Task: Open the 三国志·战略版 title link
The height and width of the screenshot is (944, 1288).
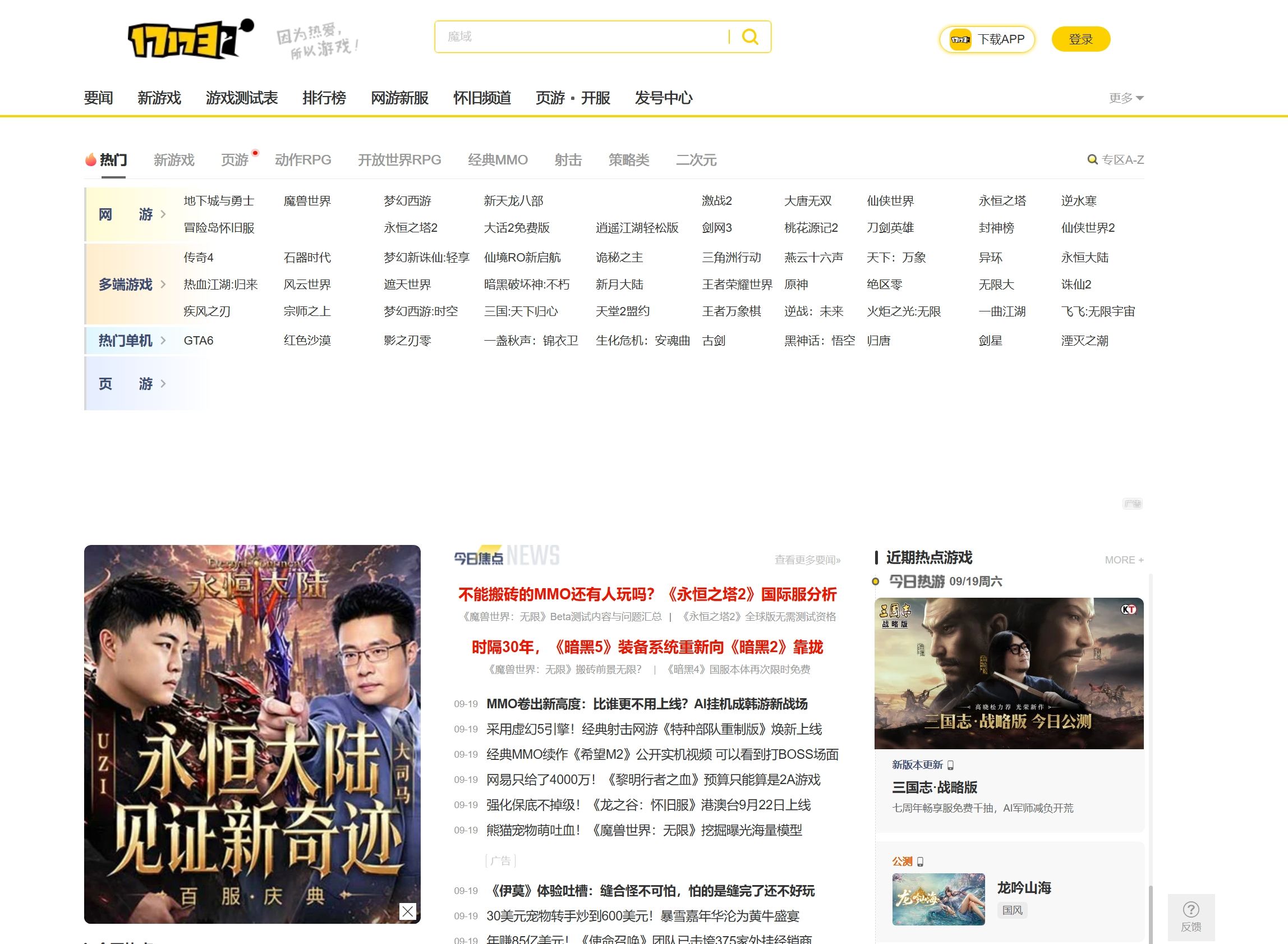Action: point(935,787)
